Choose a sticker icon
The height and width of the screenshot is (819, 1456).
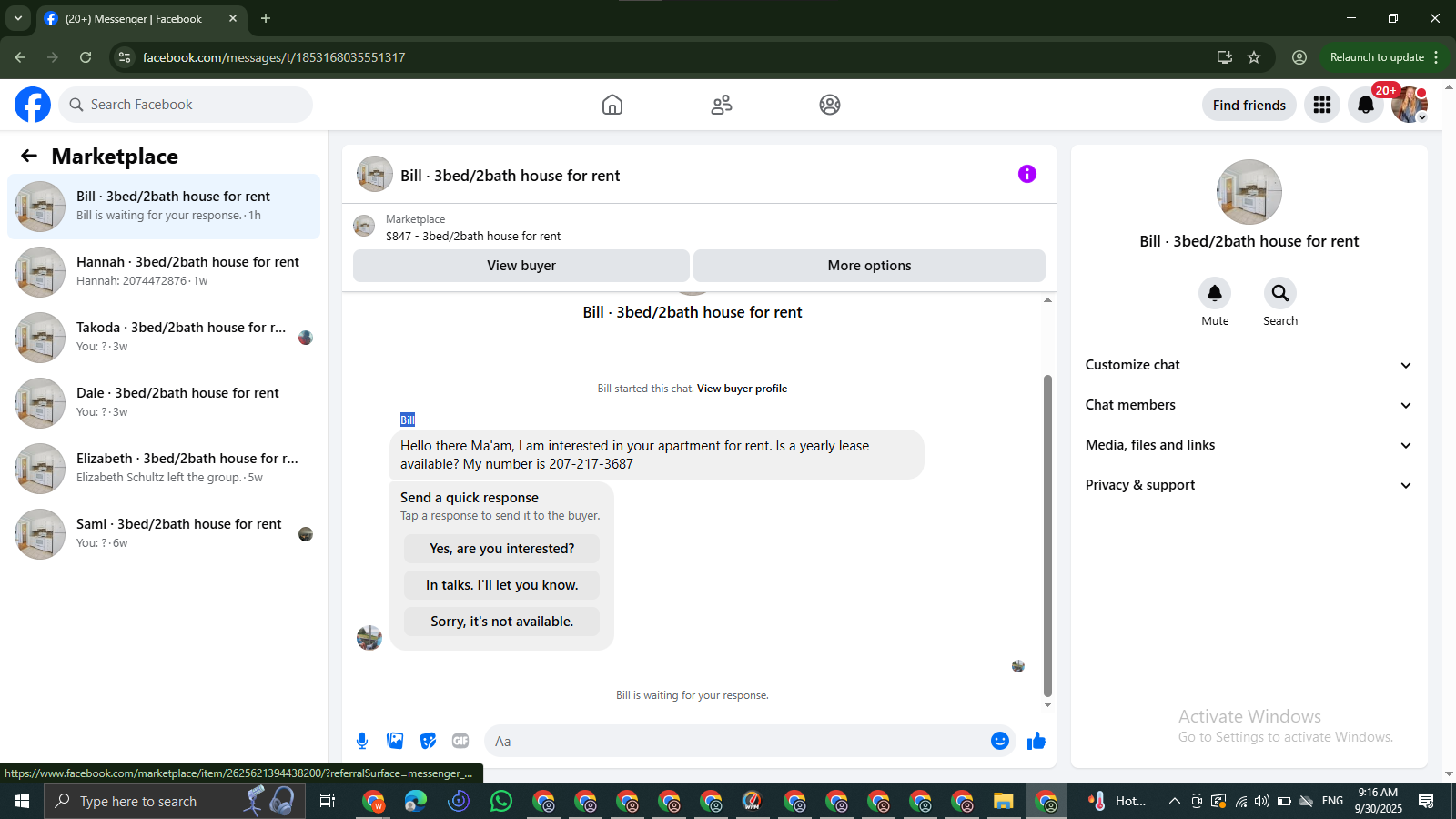[428, 741]
